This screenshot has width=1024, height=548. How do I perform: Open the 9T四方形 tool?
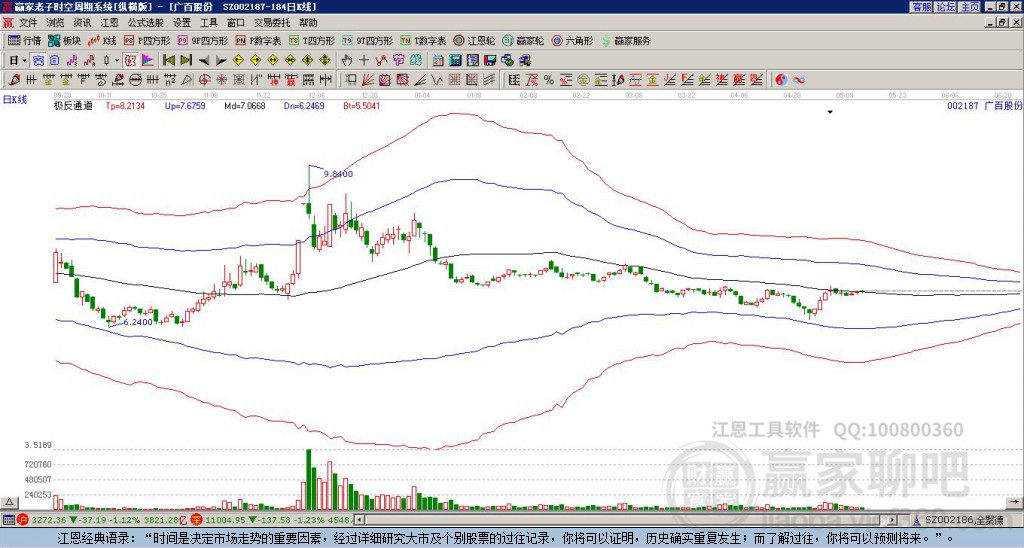[368, 40]
